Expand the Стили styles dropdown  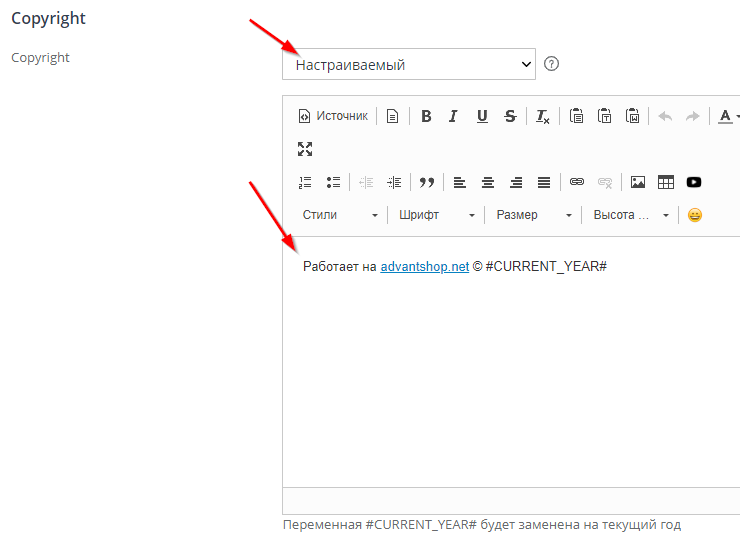point(340,215)
